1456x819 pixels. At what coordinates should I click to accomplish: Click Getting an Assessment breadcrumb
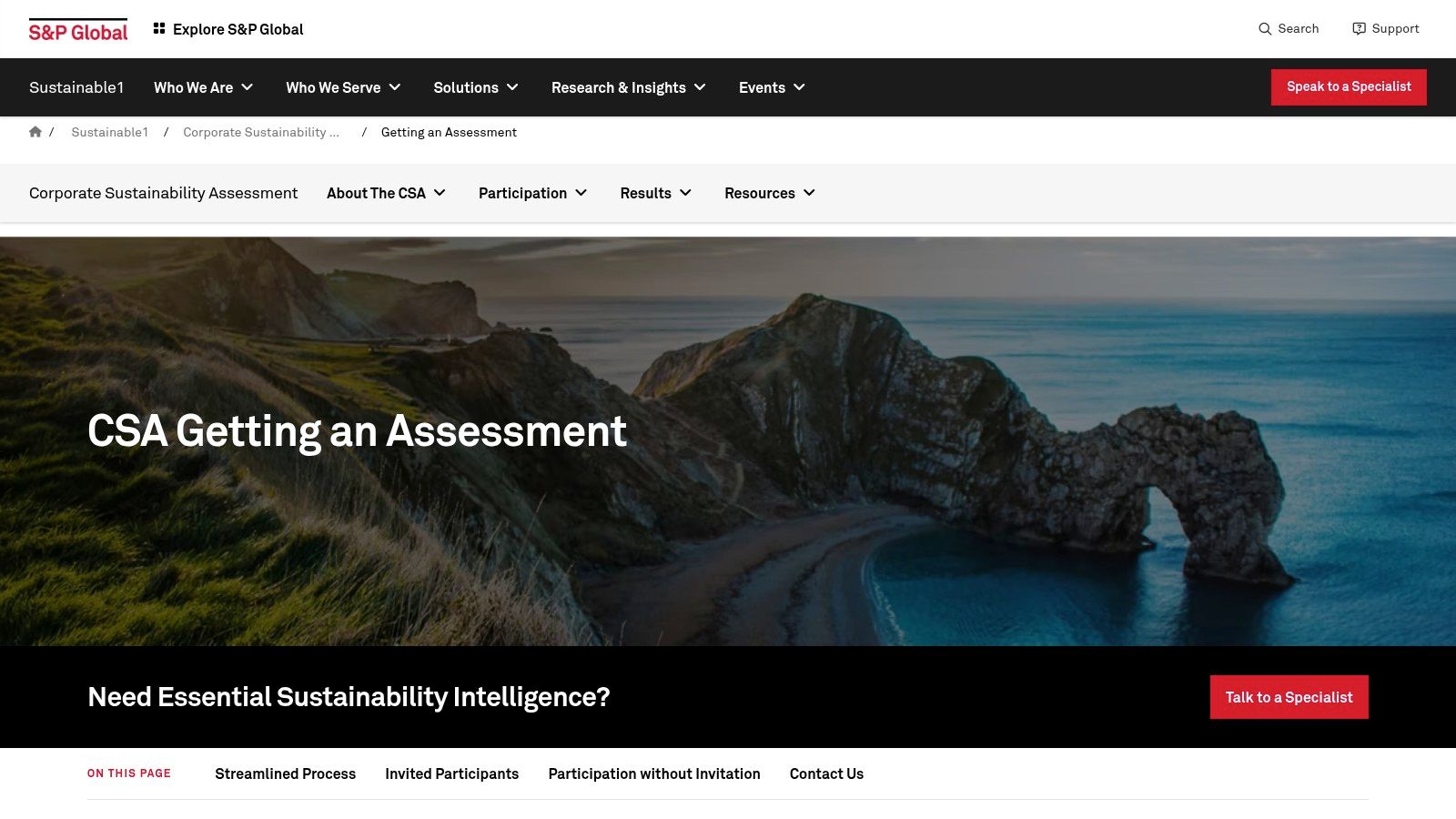(449, 132)
